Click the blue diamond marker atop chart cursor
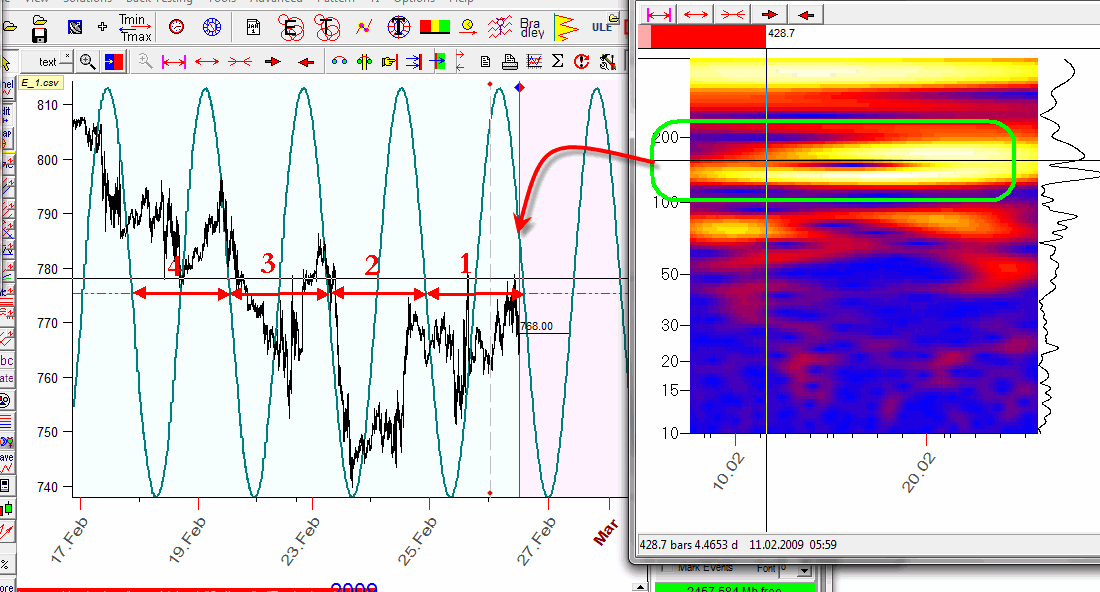This screenshot has height=592, width=1100. click(x=519, y=87)
